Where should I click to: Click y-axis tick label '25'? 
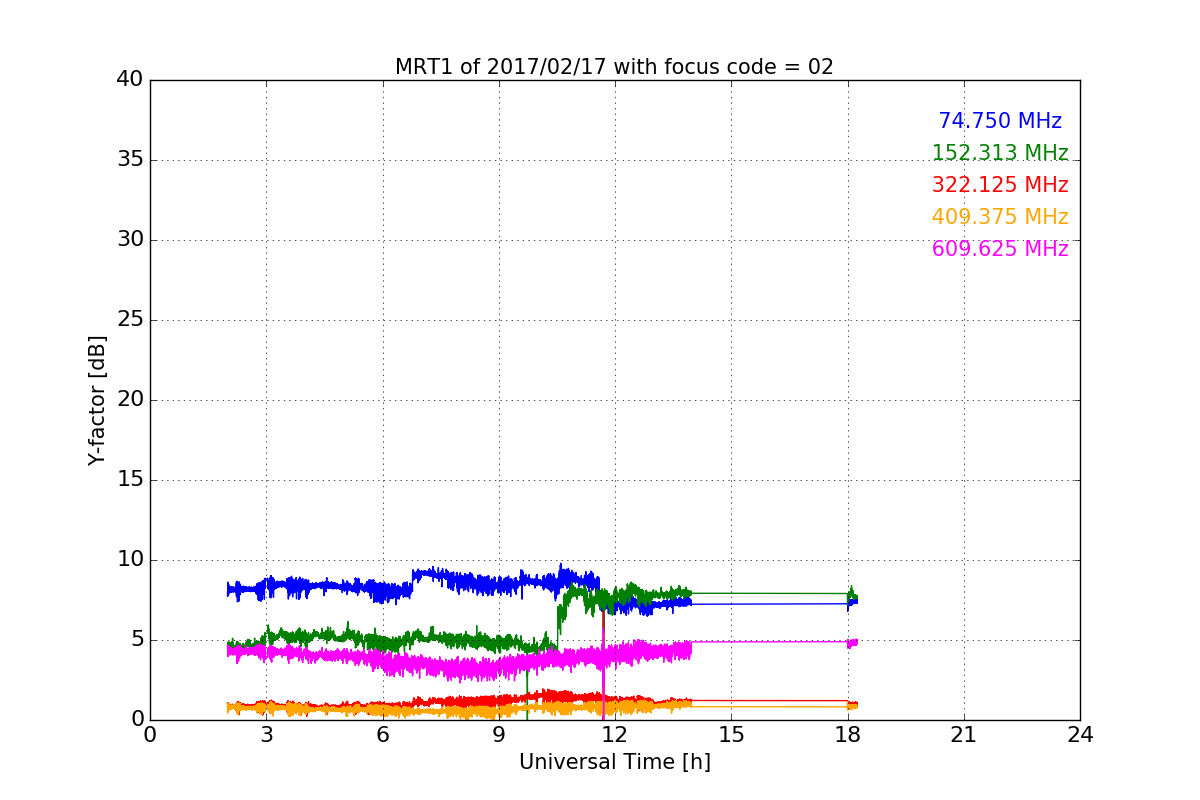(130, 320)
